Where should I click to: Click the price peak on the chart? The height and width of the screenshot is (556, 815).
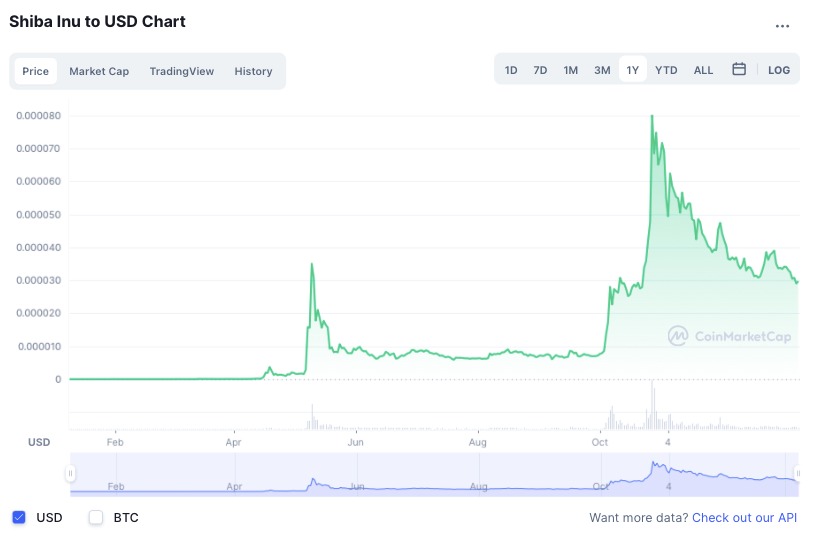(652, 116)
